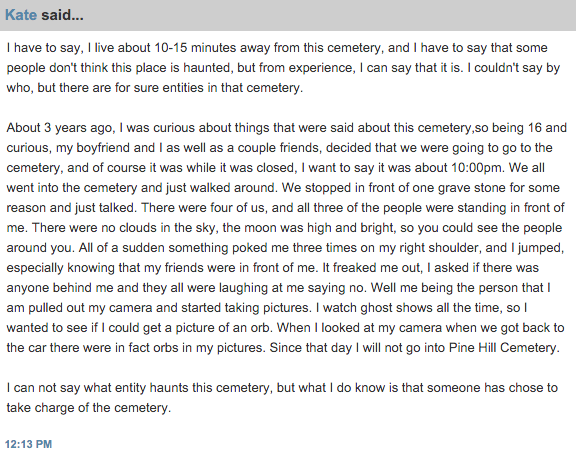
Task: Click the gray comment header bar
Action: pos(288,15)
